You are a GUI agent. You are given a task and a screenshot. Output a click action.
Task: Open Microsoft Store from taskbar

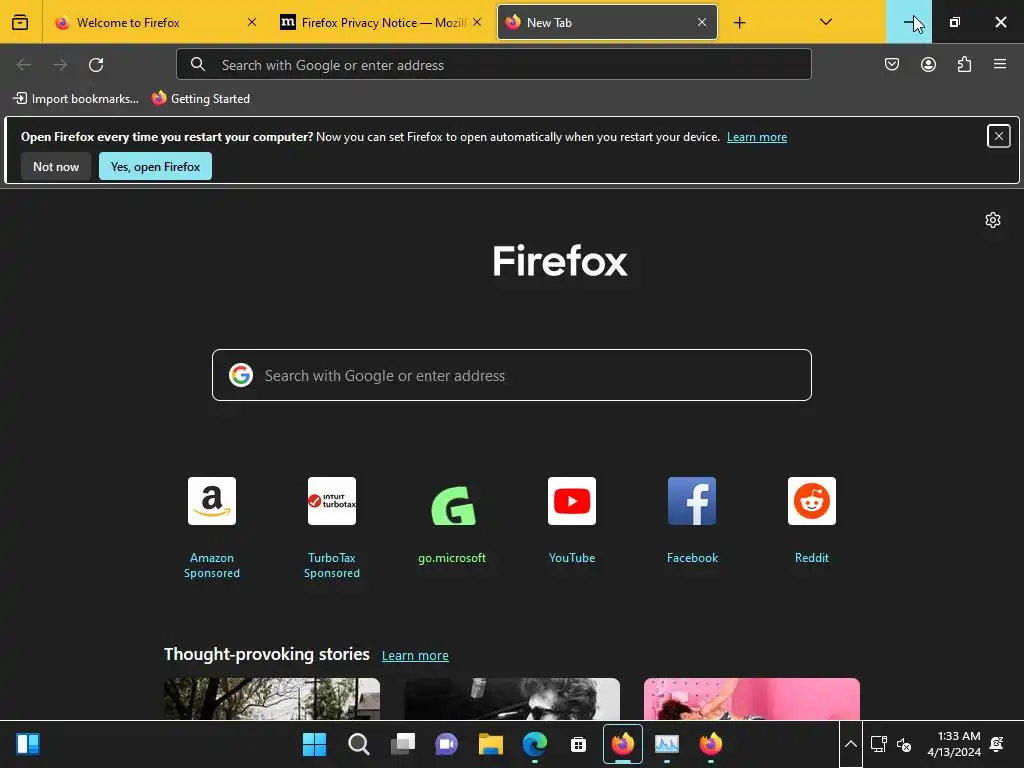579,744
